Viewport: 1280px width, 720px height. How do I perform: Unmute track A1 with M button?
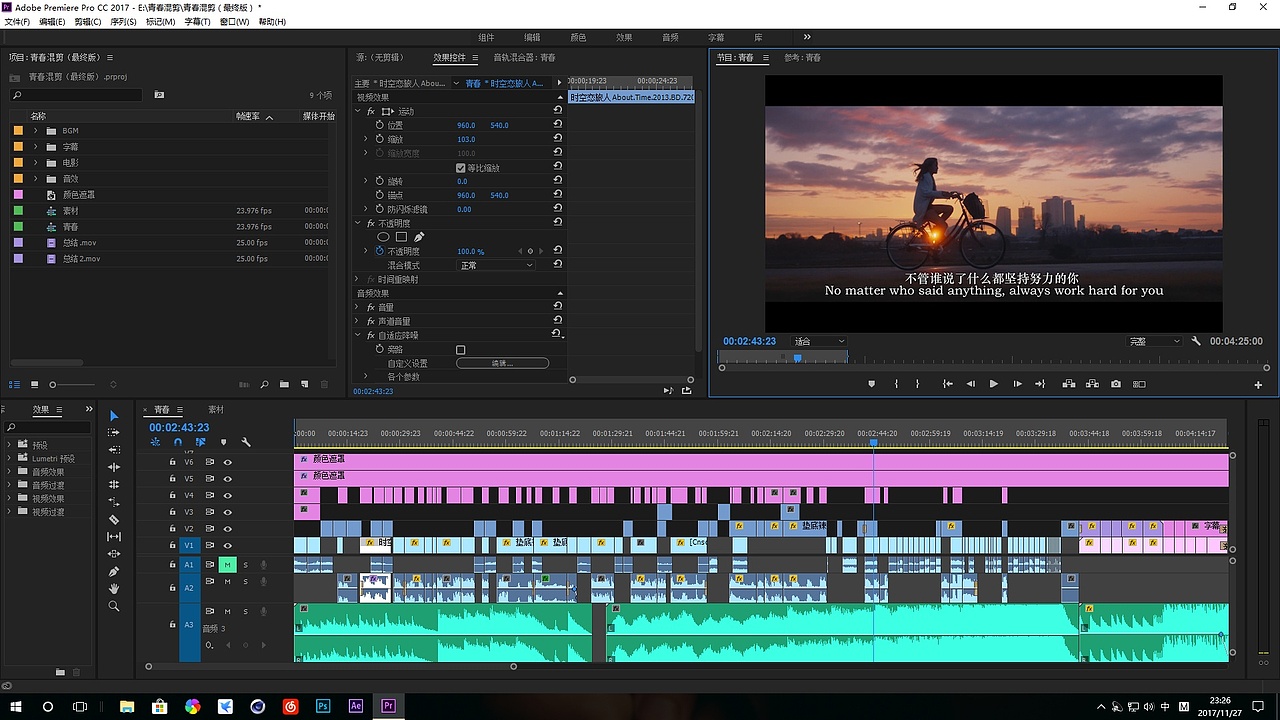(227, 565)
